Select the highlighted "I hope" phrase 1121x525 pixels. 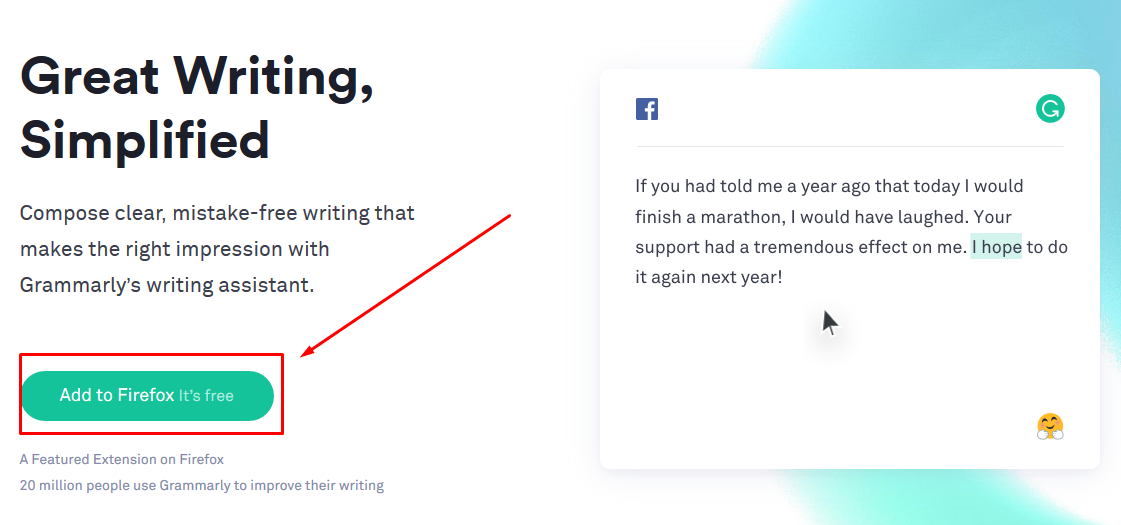click(x=996, y=247)
